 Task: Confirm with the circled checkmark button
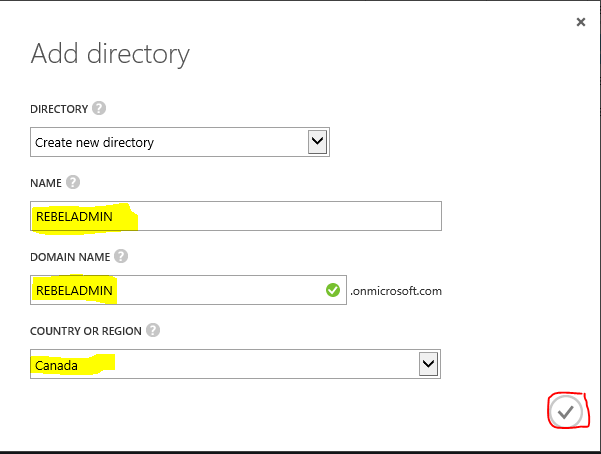pyautogui.click(x=566, y=412)
